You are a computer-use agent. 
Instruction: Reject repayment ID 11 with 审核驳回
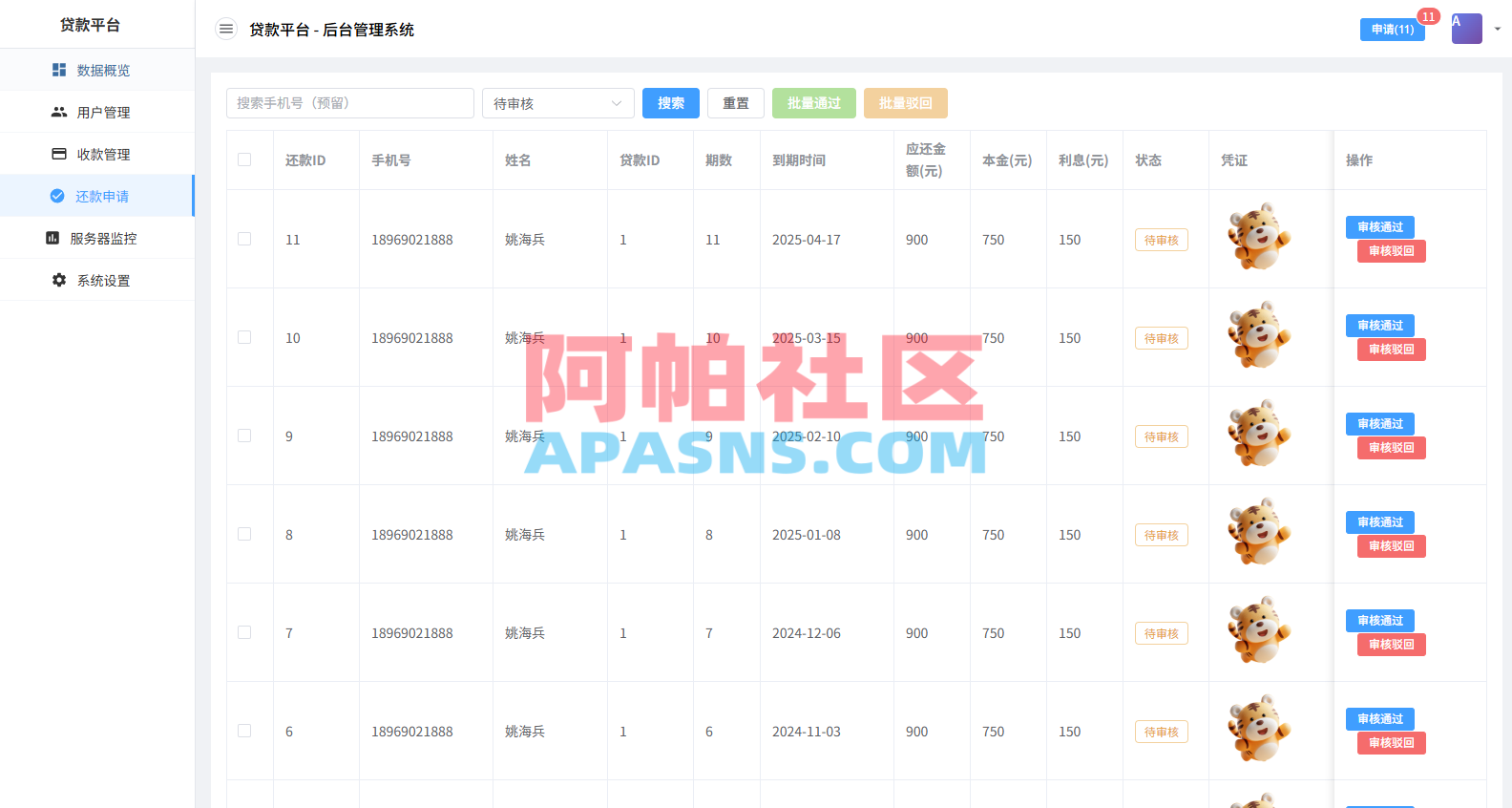coord(1392,251)
